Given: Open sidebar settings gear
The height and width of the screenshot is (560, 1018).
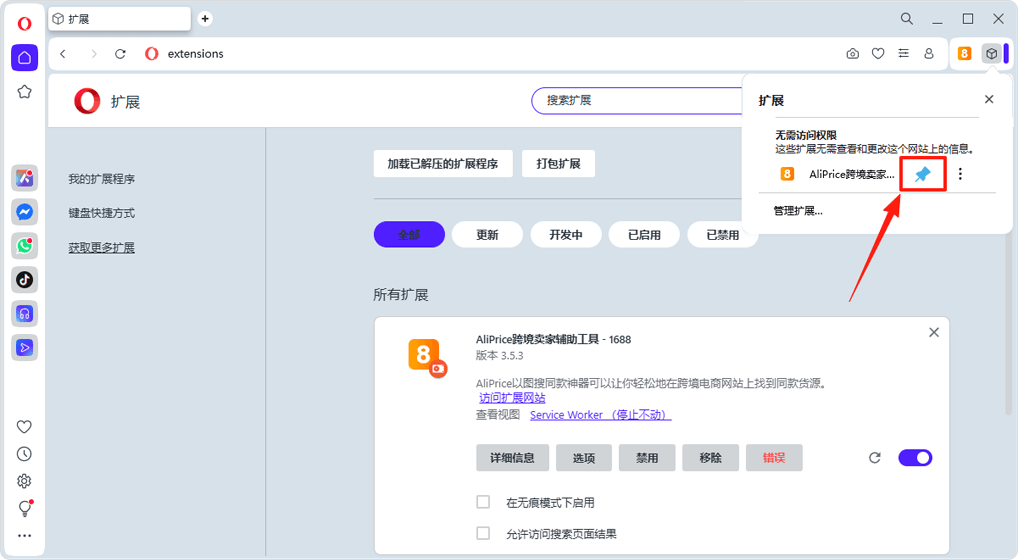Looking at the screenshot, I should (25, 481).
